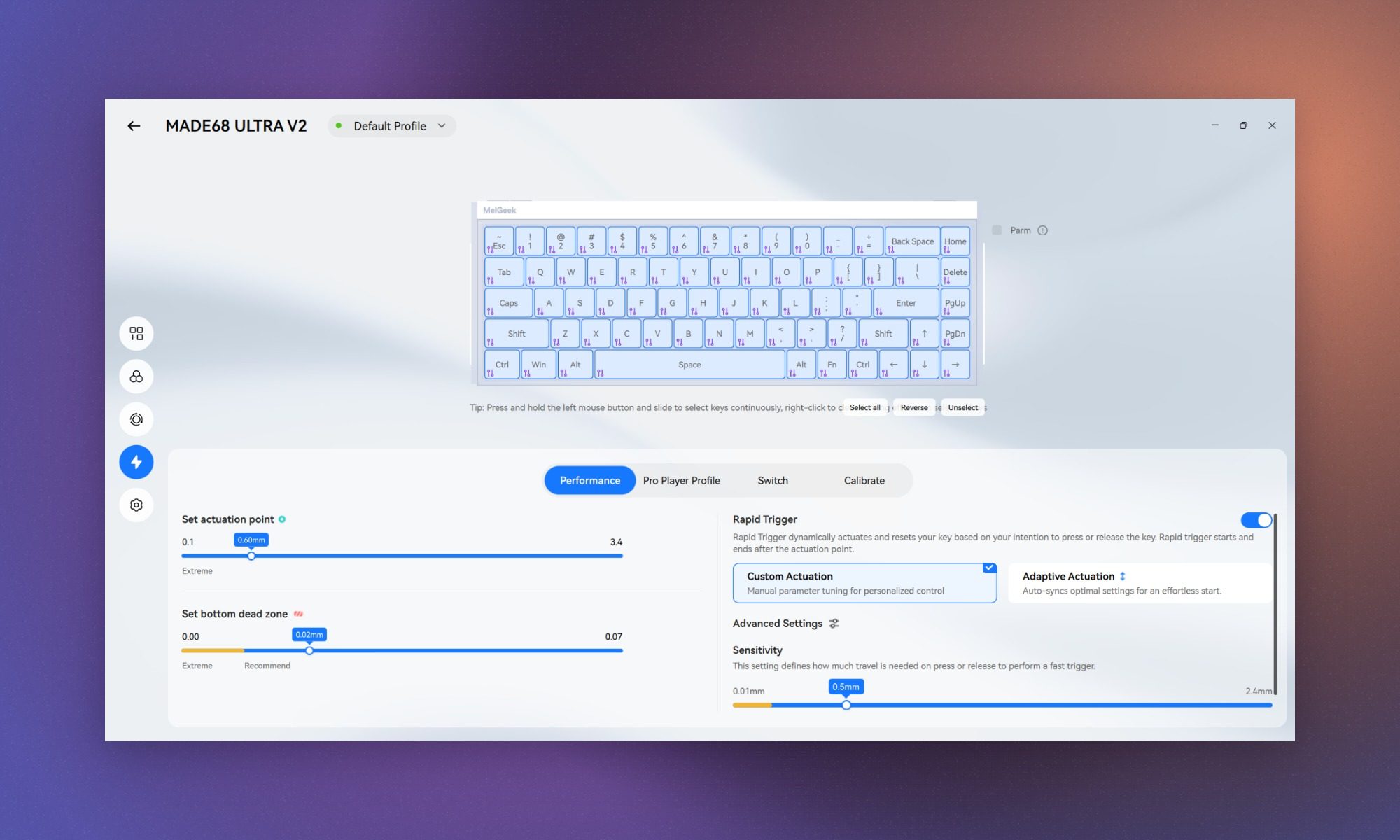Select the down arrow key

pyautogui.click(x=925, y=365)
